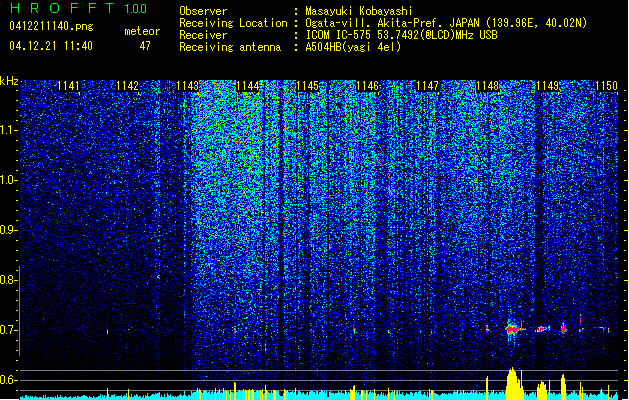Click the 1150 time marker
Image resolution: width=629 pixels, height=400 pixels.
click(606, 86)
